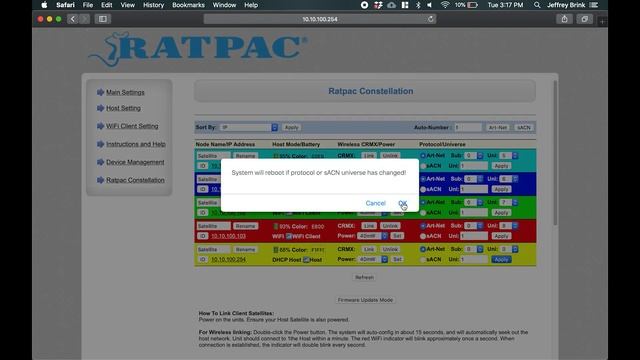
Task: Toggle the Safari sidebar button
Action: click(103, 19)
